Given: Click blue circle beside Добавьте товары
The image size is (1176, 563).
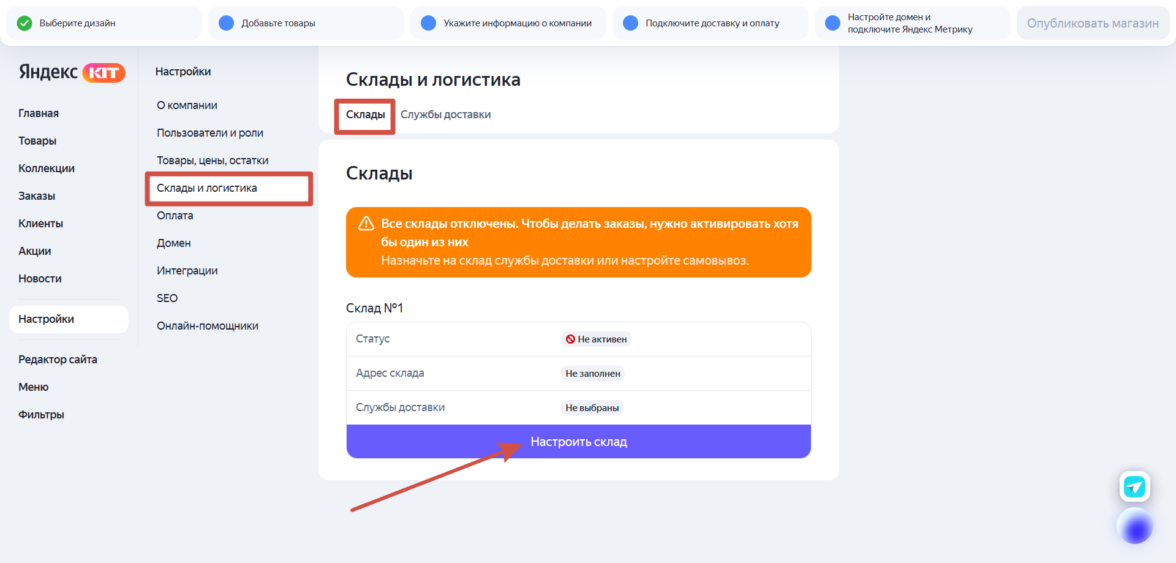Looking at the screenshot, I should pos(226,23).
